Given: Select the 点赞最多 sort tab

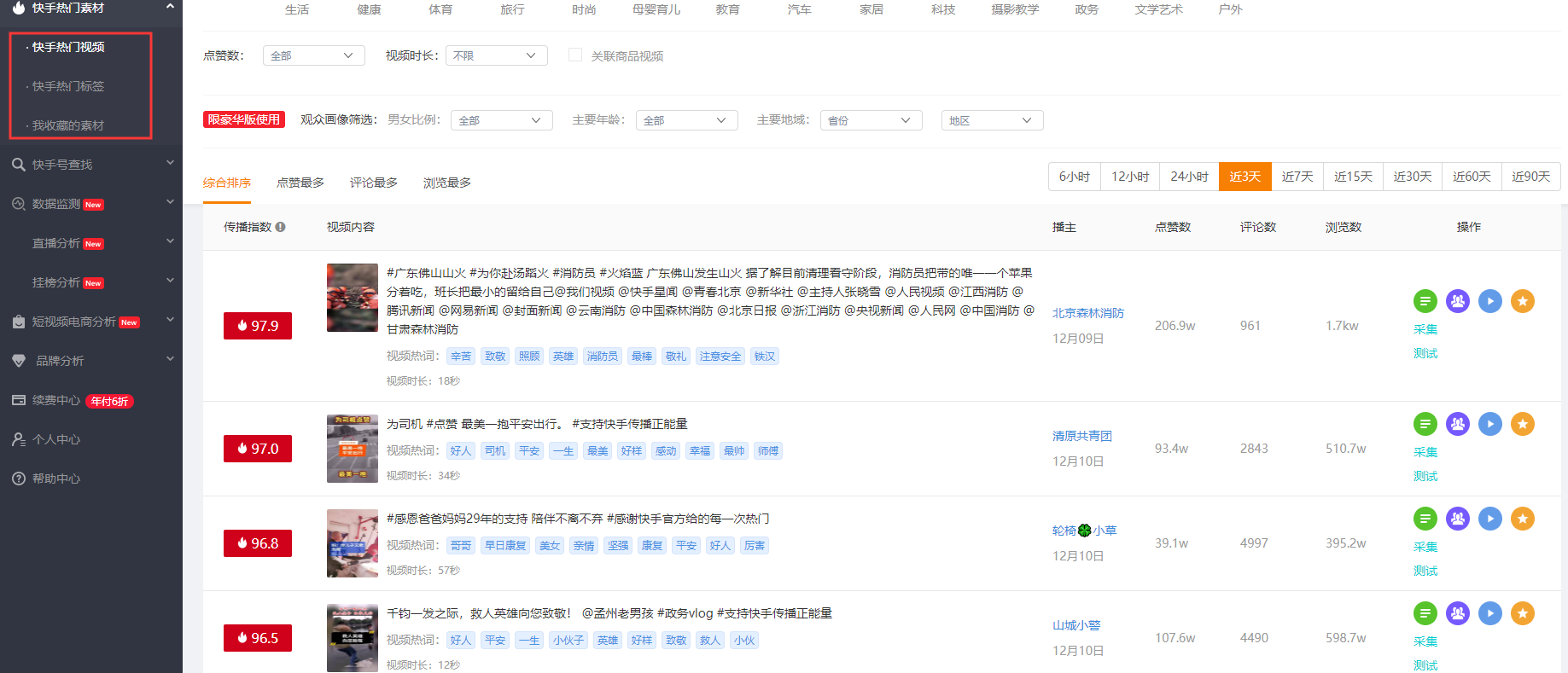Looking at the screenshot, I should click(x=300, y=183).
